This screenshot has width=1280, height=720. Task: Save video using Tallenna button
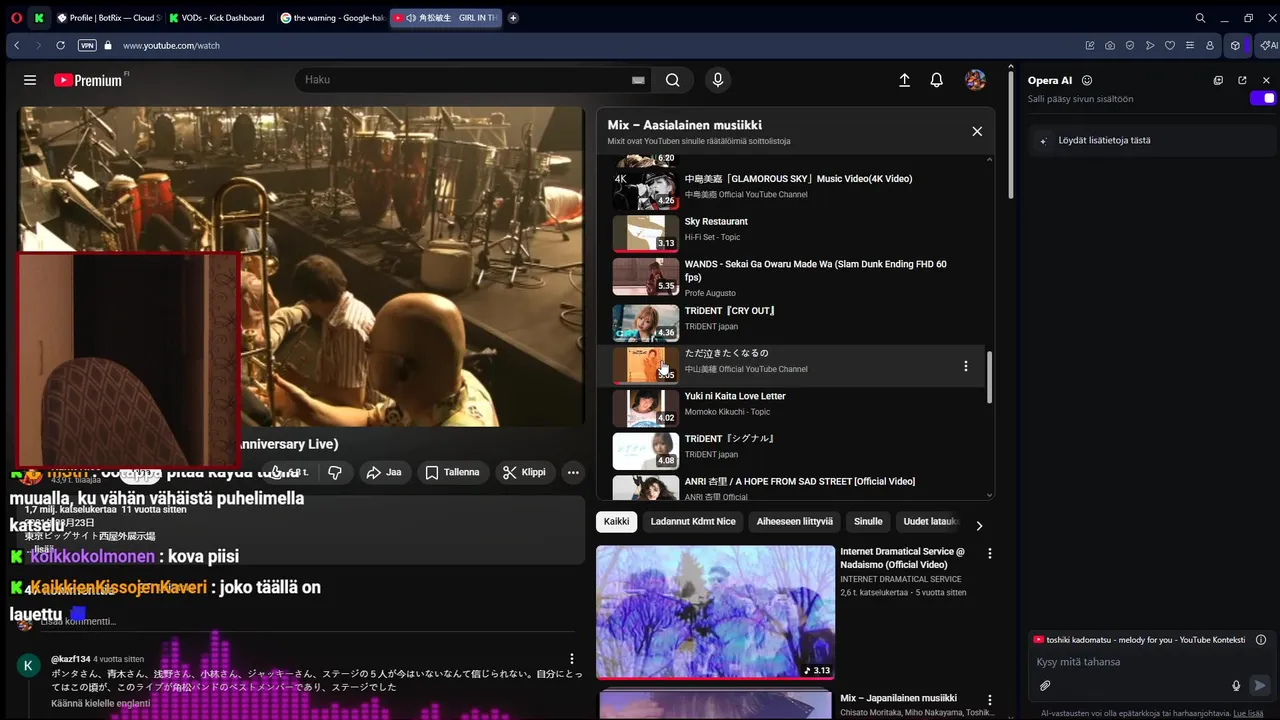453,472
